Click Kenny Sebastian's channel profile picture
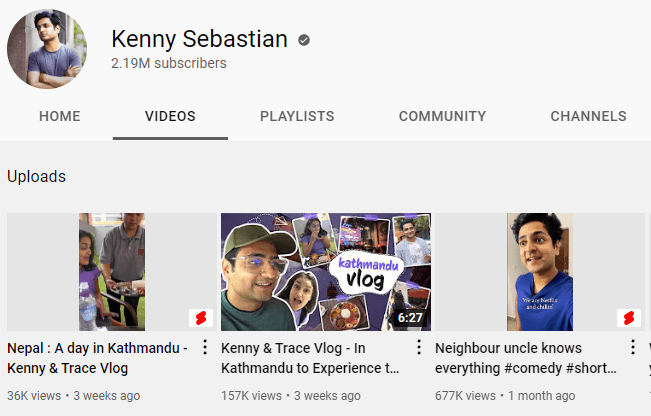The width and height of the screenshot is (651, 416). (47, 49)
